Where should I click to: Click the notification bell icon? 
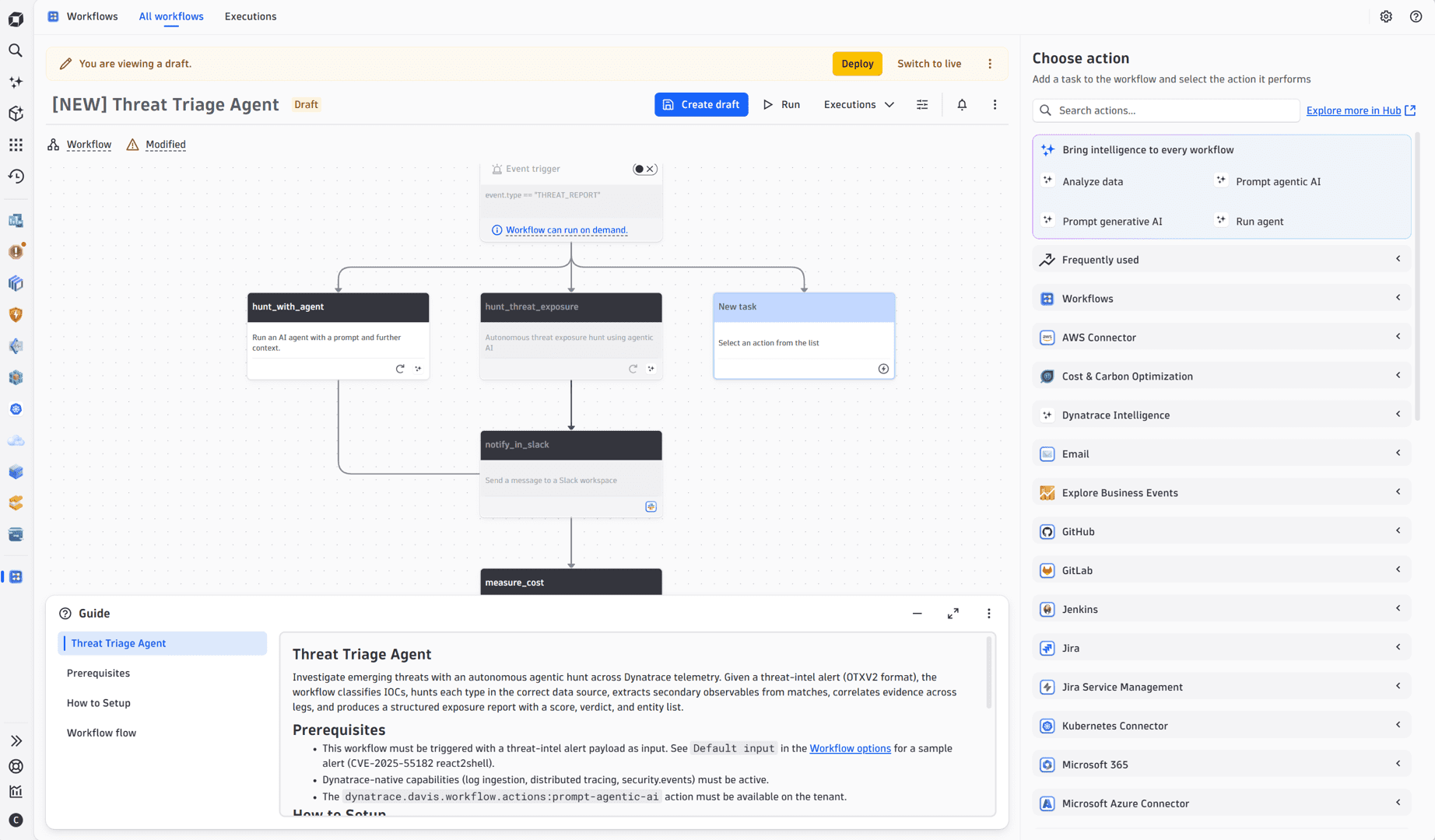962,104
